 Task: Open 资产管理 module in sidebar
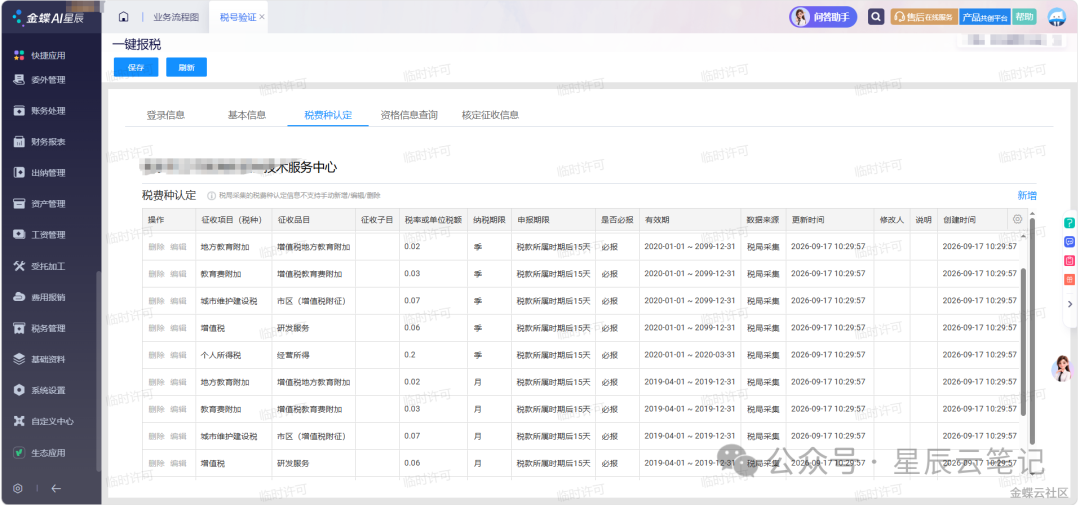click(x=40, y=204)
